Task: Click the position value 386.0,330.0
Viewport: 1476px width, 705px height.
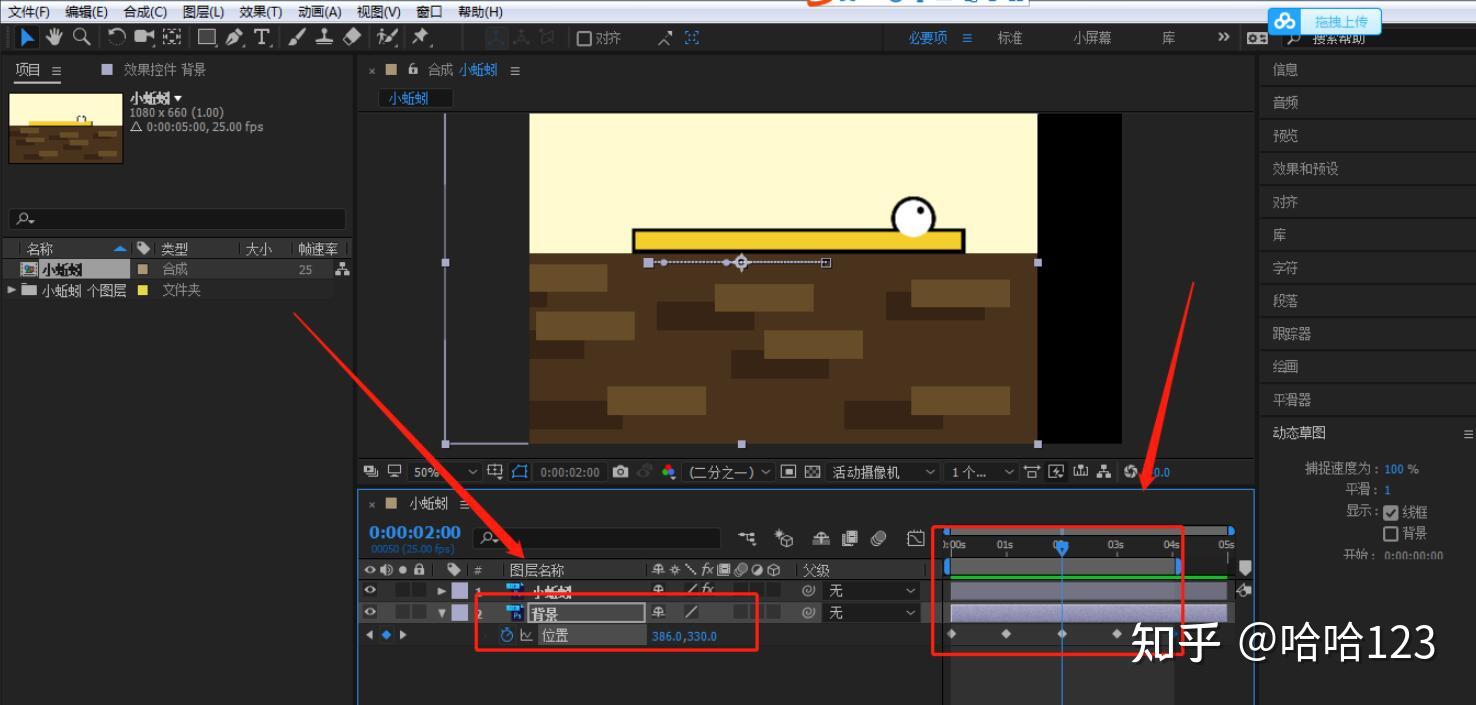Action: click(x=684, y=636)
